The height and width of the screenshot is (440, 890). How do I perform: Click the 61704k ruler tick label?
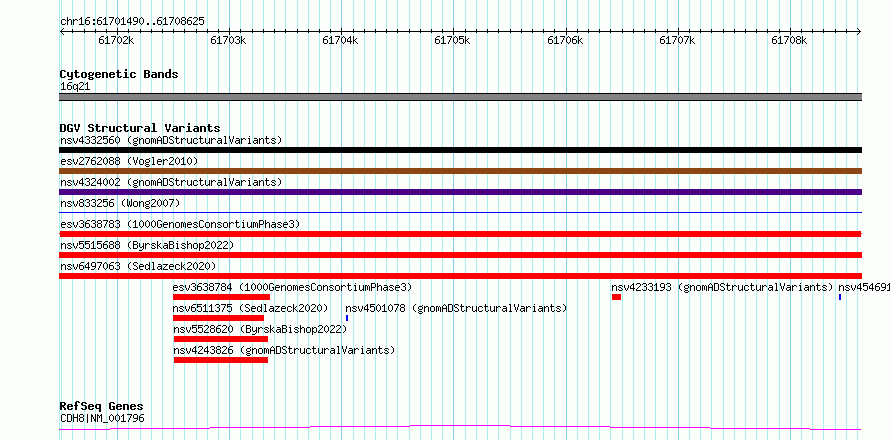(341, 40)
